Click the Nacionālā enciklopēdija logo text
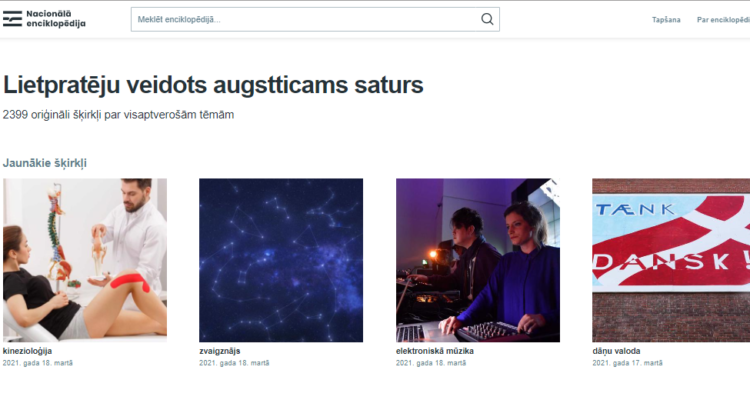750x400 pixels. [x=56, y=19]
